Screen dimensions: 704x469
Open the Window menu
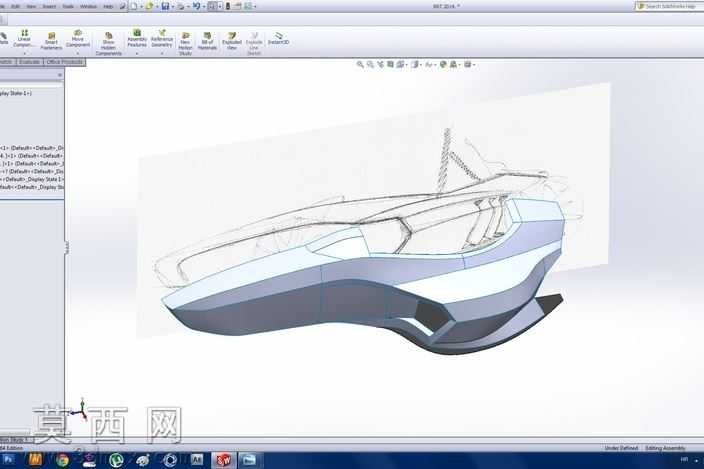coord(88,6)
